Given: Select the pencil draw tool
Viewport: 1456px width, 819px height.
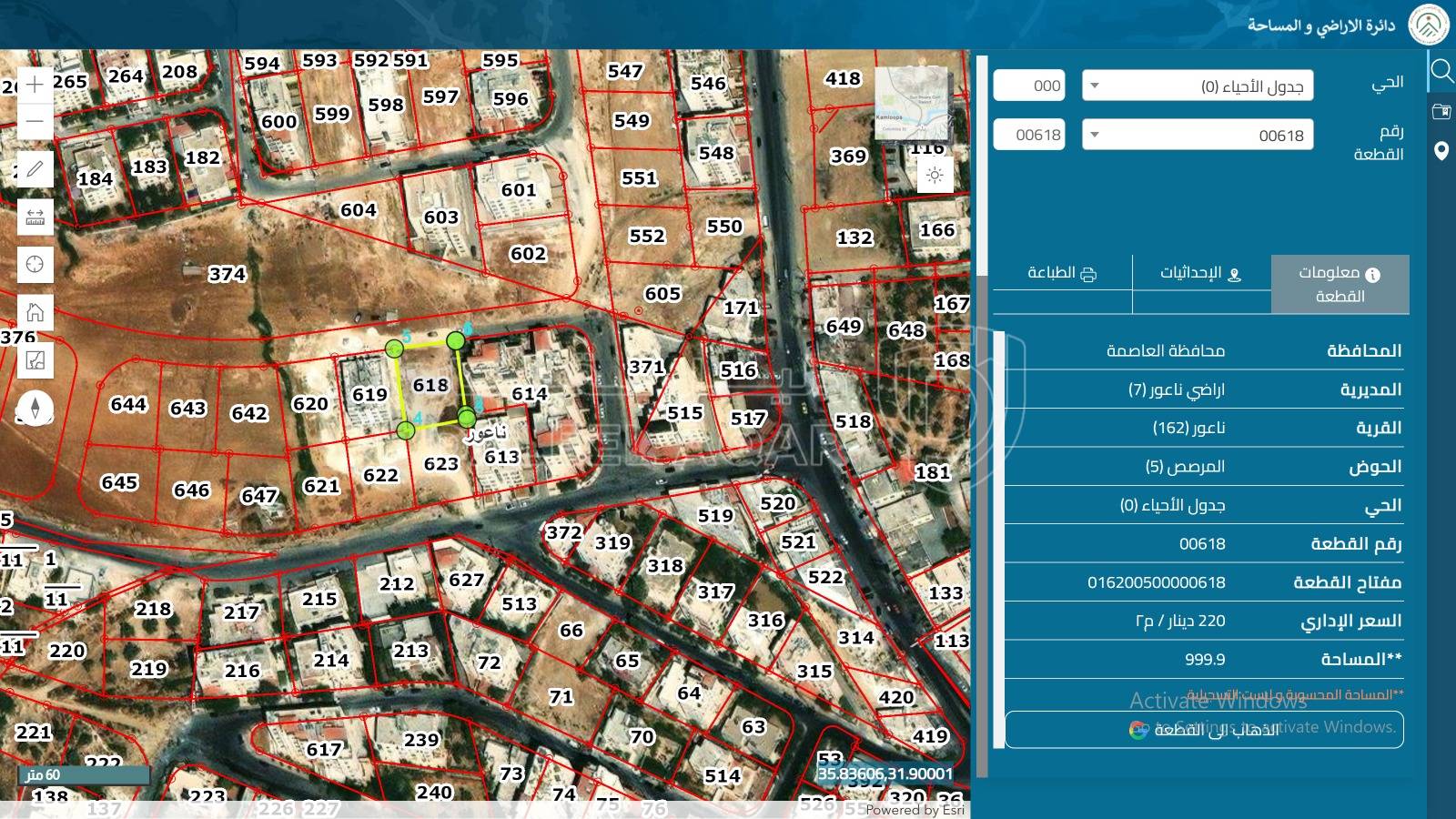Looking at the screenshot, I should [35, 169].
